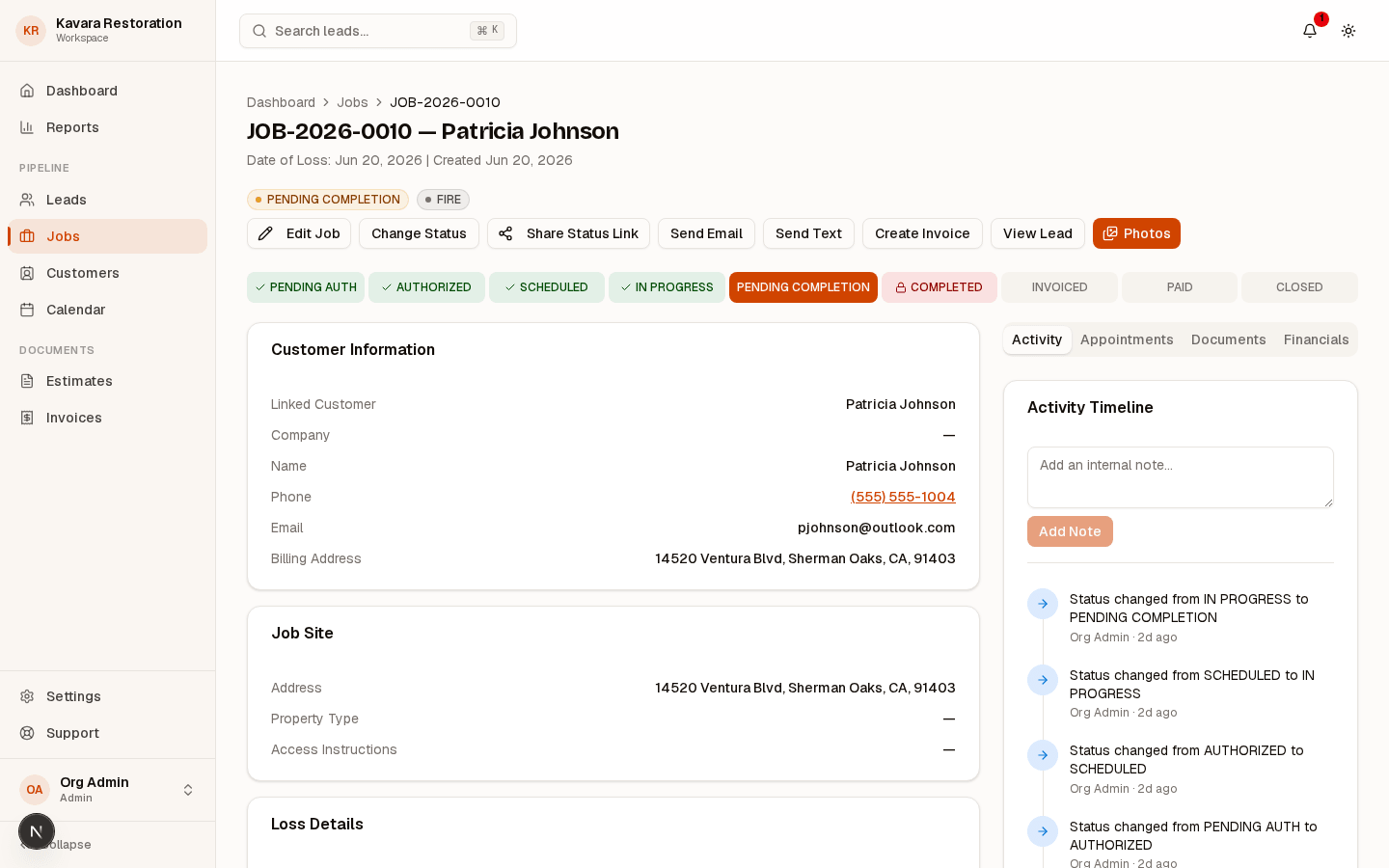Select the COMPLETED stage step
This screenshot has height=868, width=1389.
[x=940, y=287]
